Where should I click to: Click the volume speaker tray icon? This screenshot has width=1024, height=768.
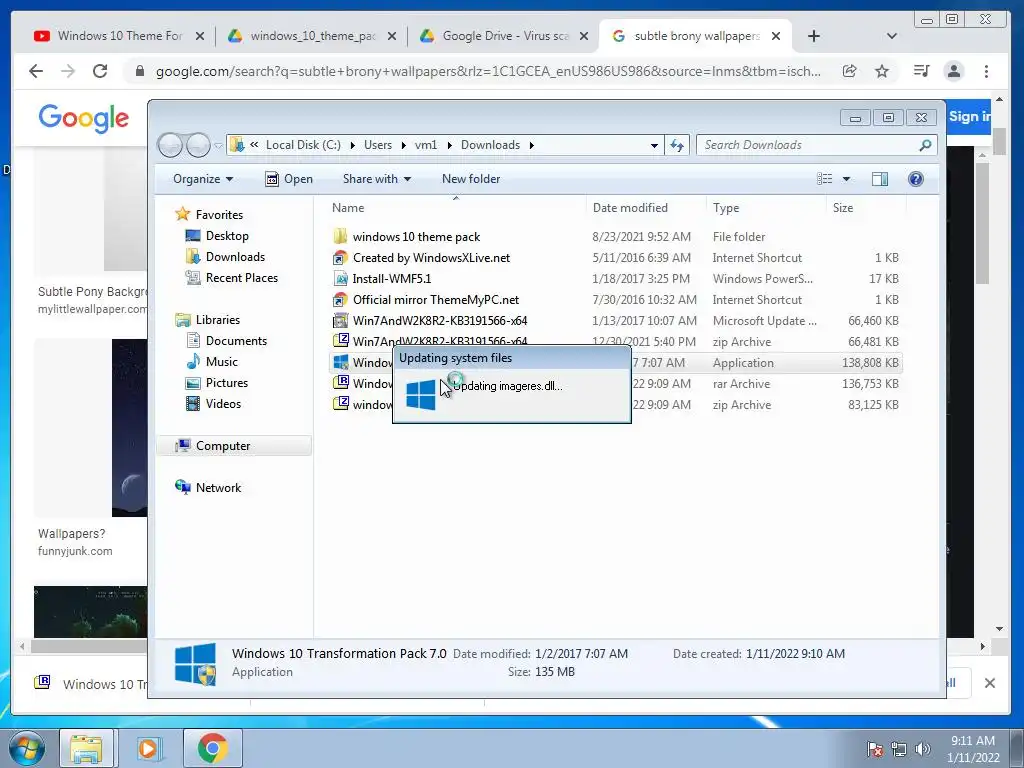tap(923, 749)
